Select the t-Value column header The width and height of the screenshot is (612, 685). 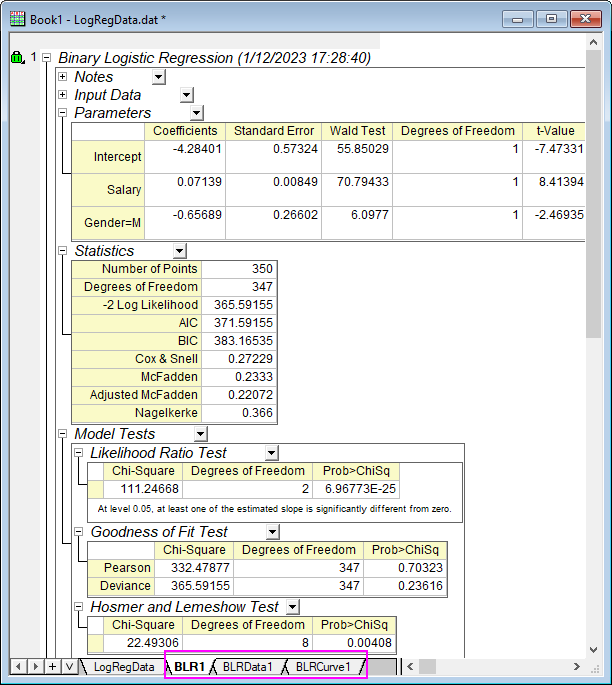[x=554, y=131]
